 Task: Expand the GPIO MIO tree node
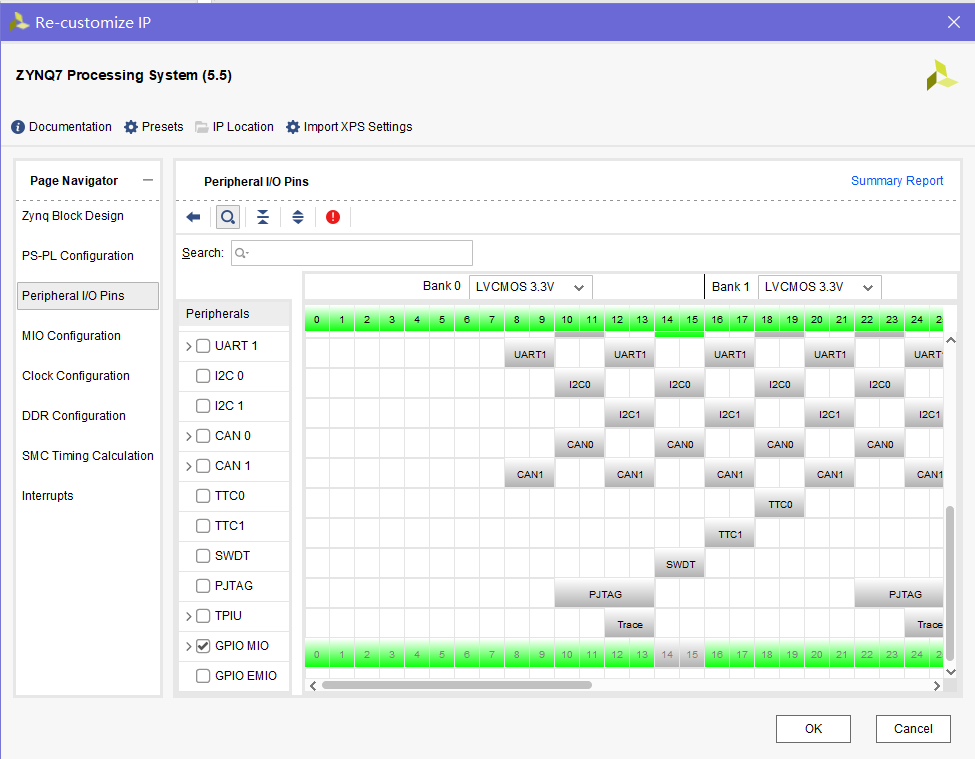point(188,646)
